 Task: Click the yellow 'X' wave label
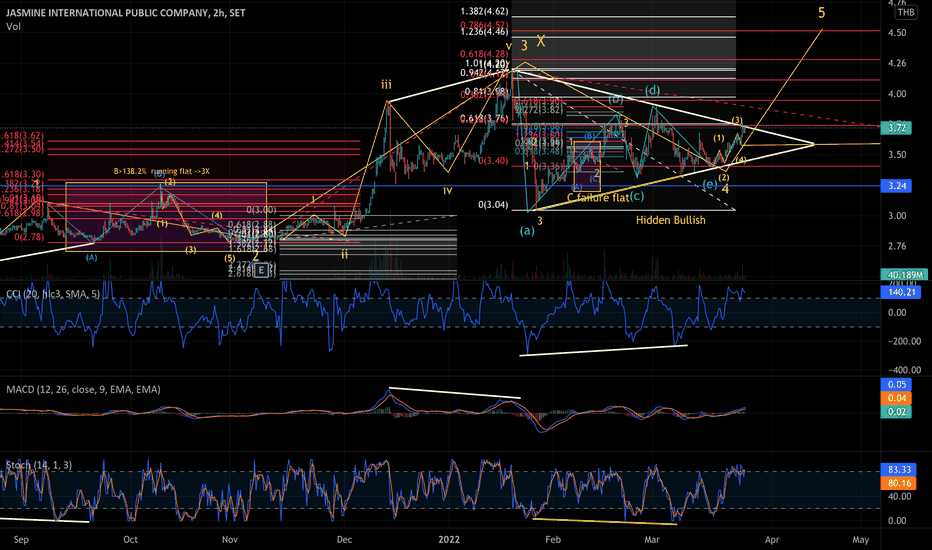[x=541, y=41]
